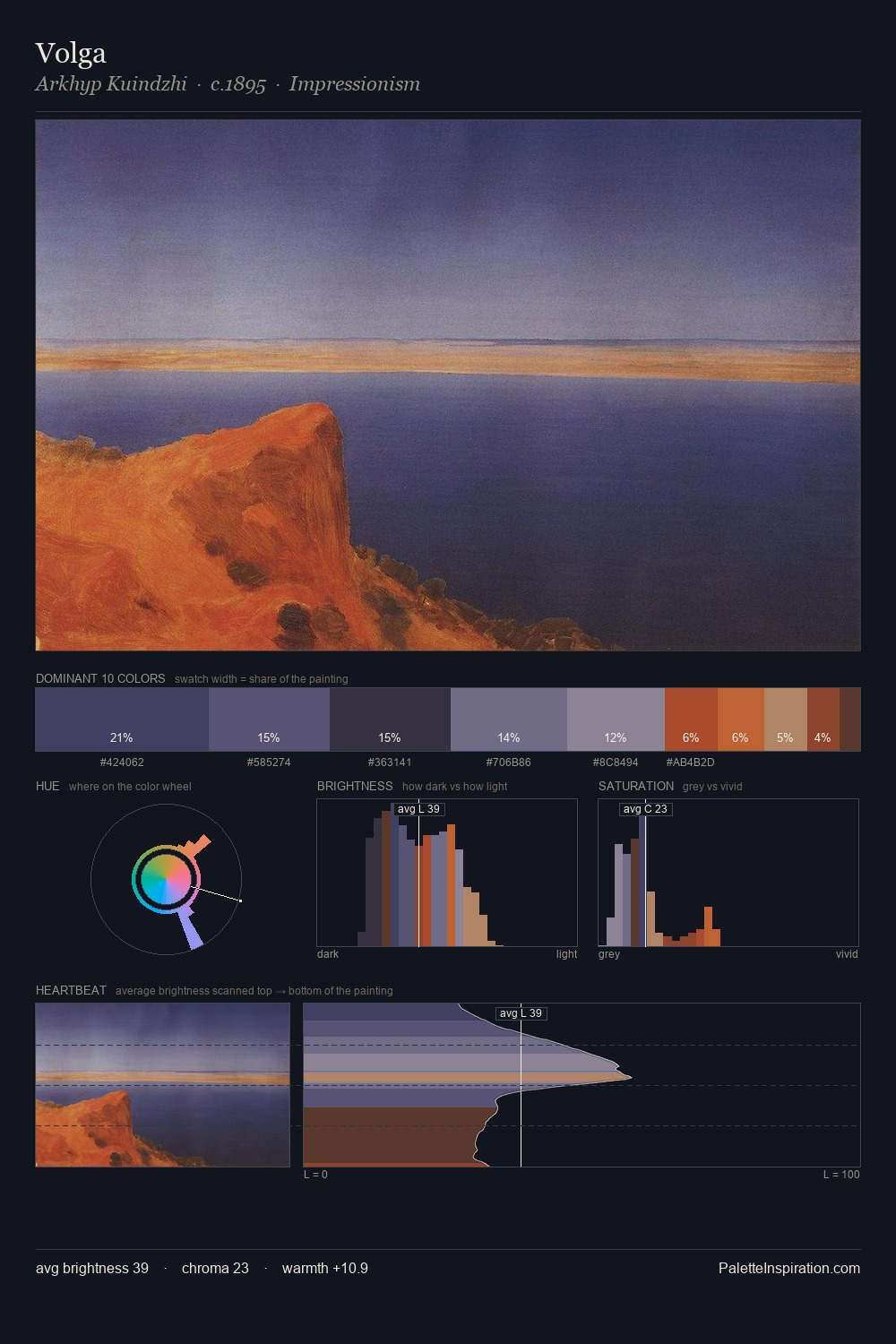Image resolution: width=896 pixels, height=1344 pixels.
Task: Select the 4% brown swatch
Action: click(823, 719)
